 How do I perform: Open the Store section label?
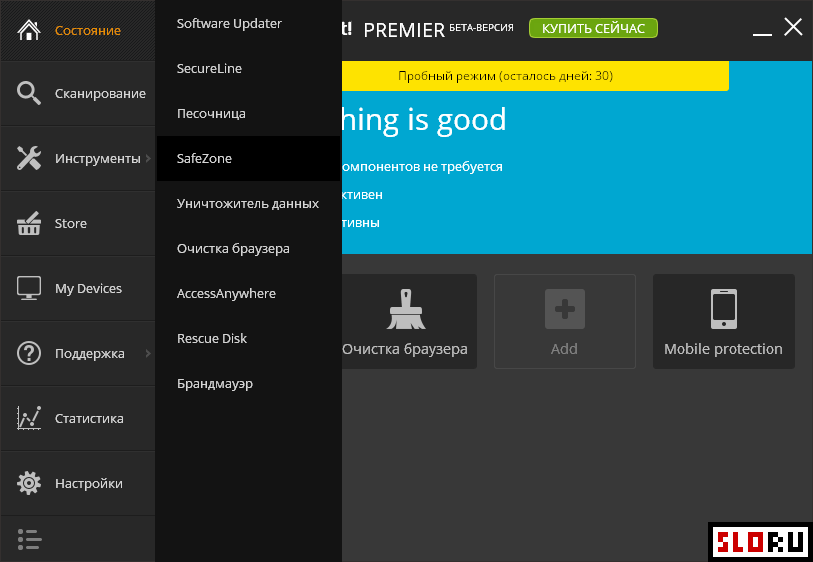[x=71, y=223]
